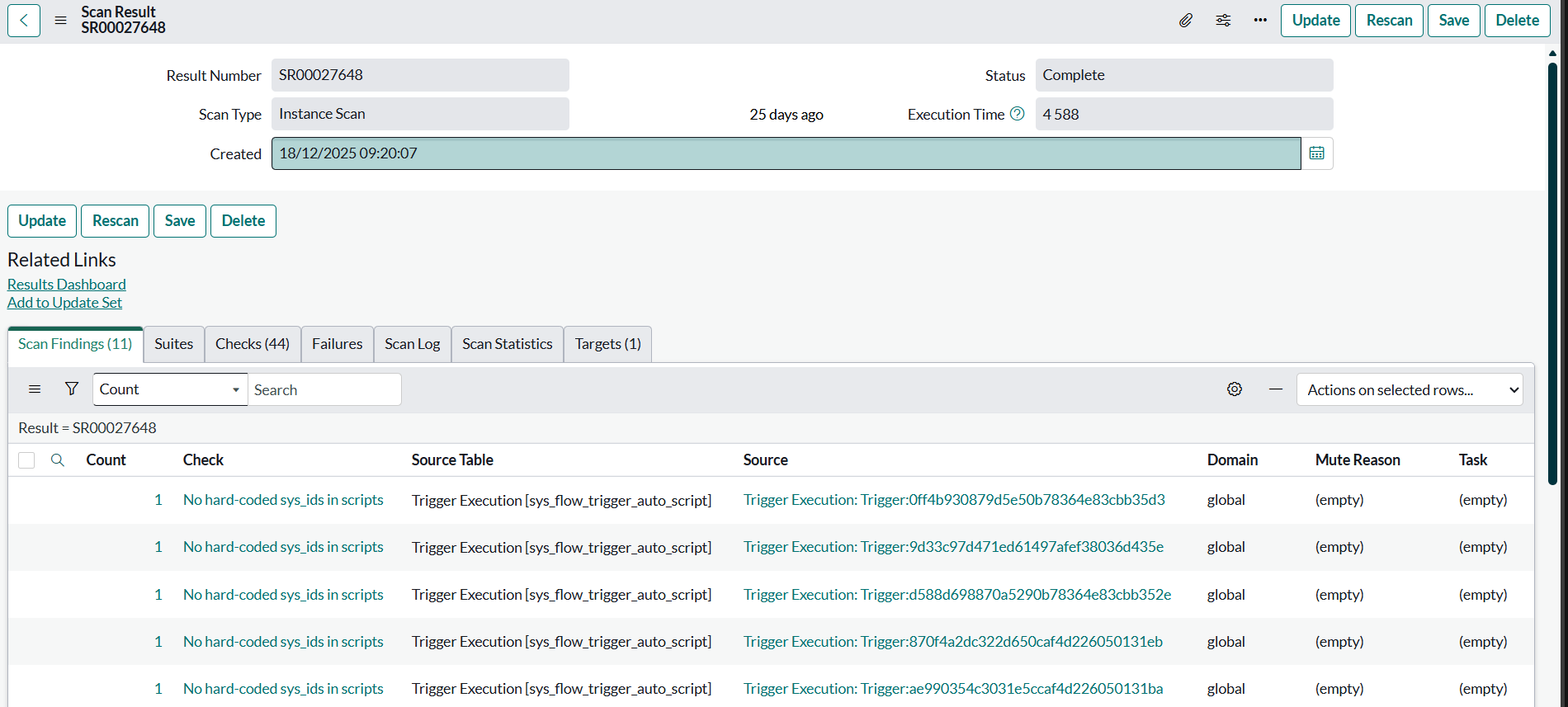Select all rows checkbox in list header

tap(26, 460)
